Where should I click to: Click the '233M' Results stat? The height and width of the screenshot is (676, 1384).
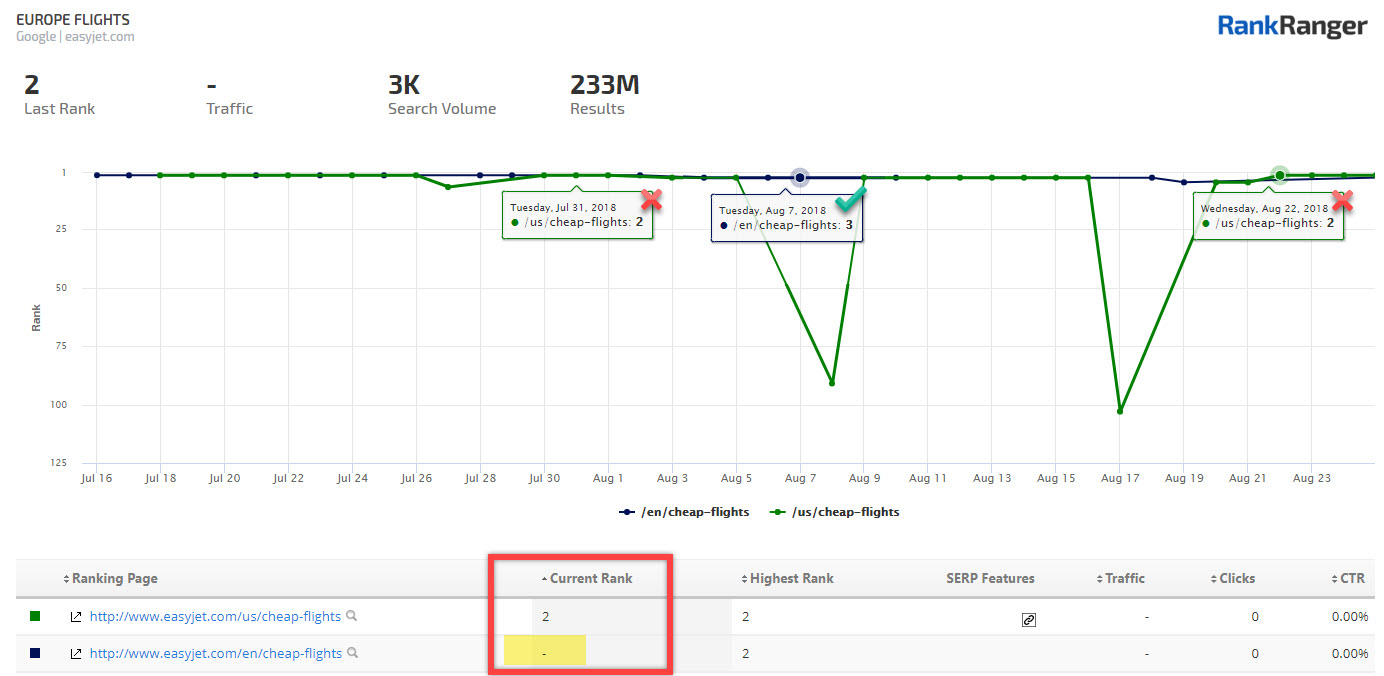[x=605, y=85]
